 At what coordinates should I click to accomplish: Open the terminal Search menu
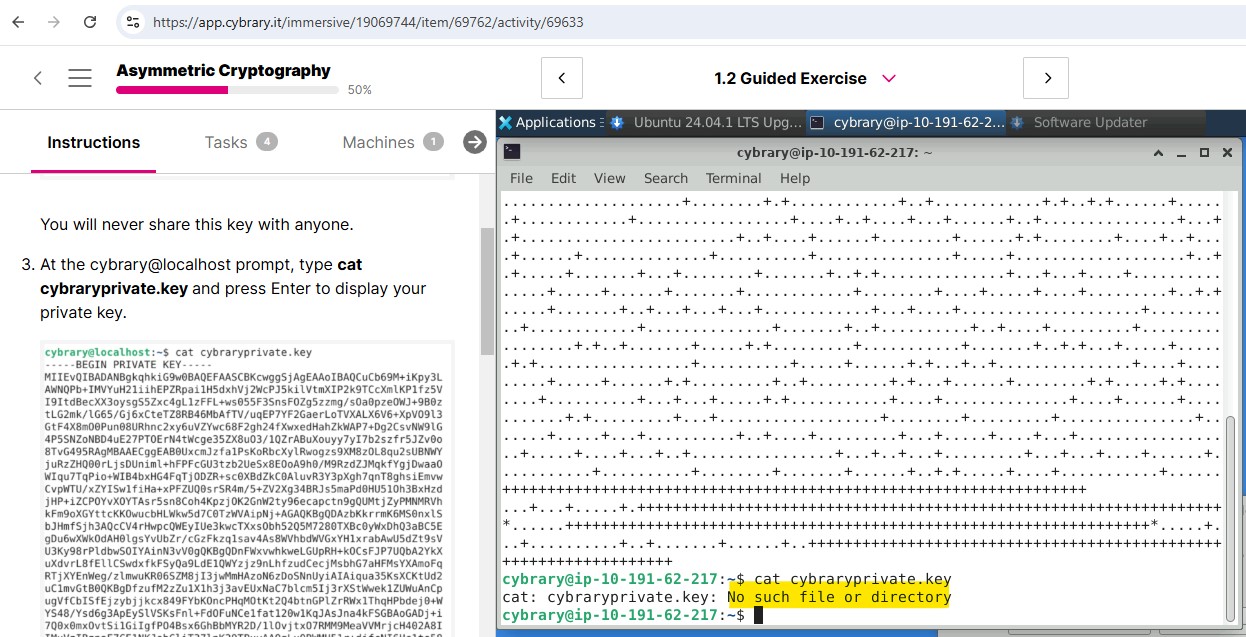coord(665,178)
